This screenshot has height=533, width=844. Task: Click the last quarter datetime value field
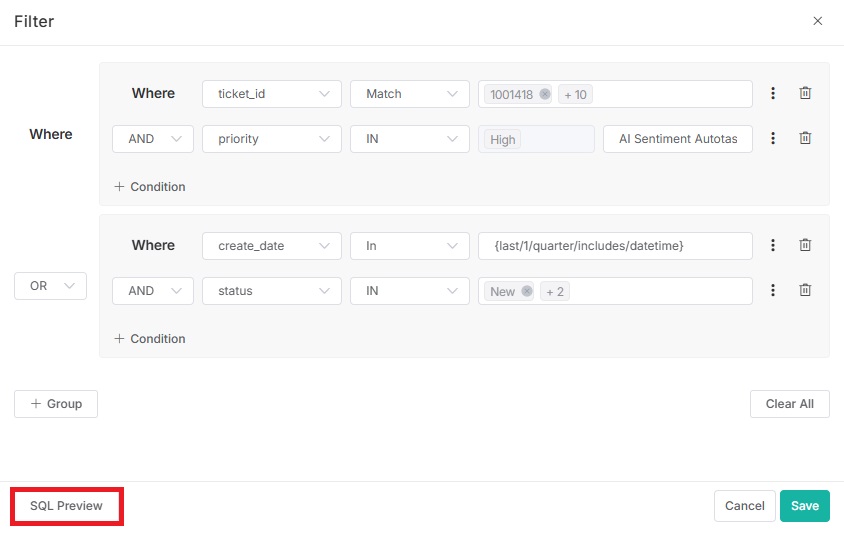[615, 246]
